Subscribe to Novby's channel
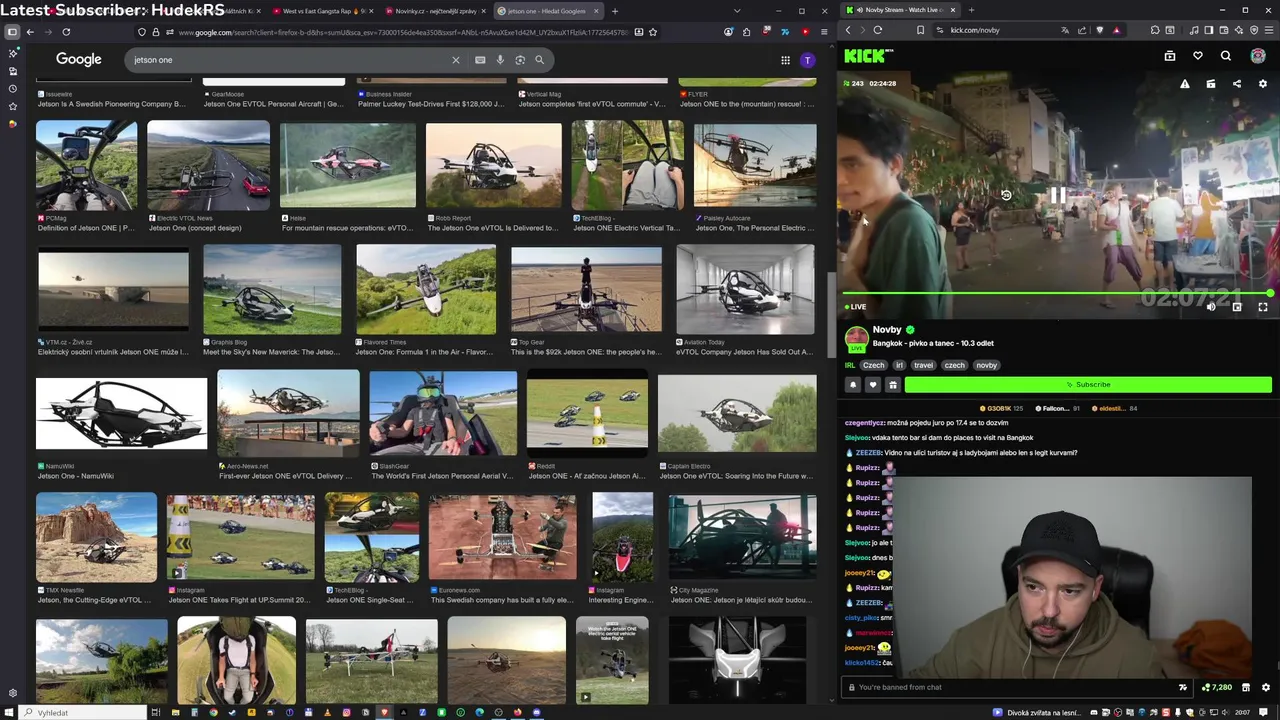Viewport: 1280px width, 720px height. coord(1088,385)
